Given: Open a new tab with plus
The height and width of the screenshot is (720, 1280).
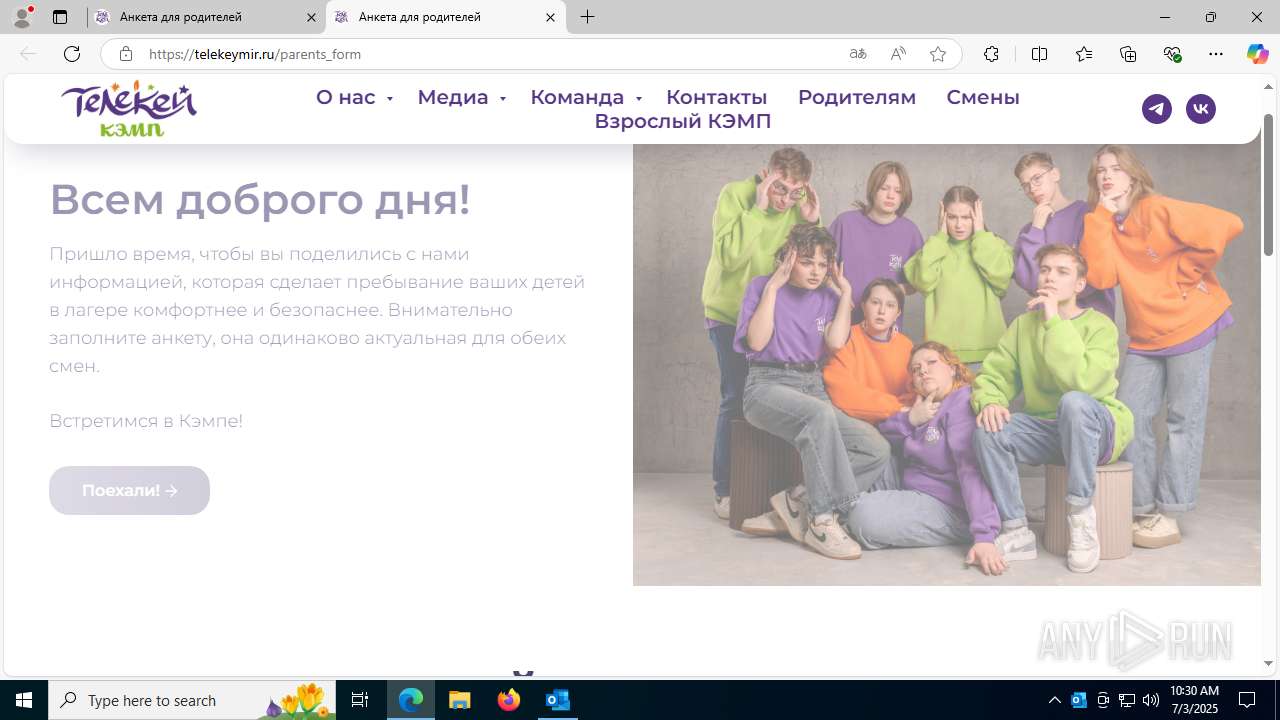Looking at the screenshot, I should point(588,17).
